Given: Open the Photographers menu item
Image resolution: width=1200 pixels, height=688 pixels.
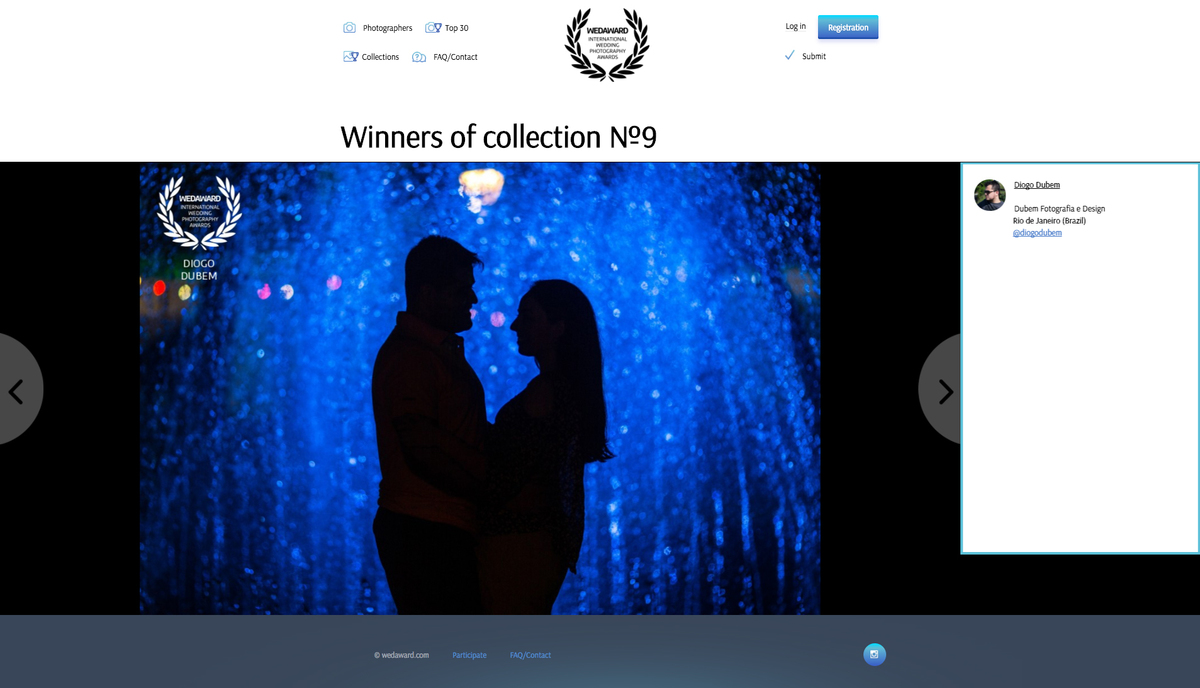Looking at the screenshot, I should click(x=387, y=28).
